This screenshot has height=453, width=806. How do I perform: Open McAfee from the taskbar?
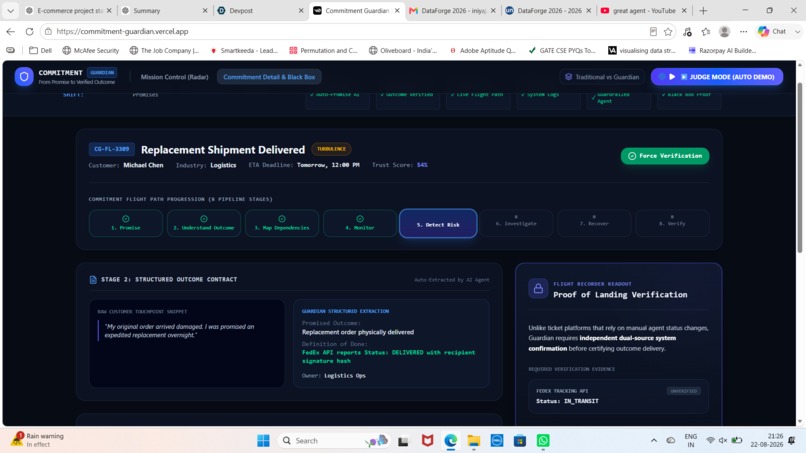coord(427,441)
